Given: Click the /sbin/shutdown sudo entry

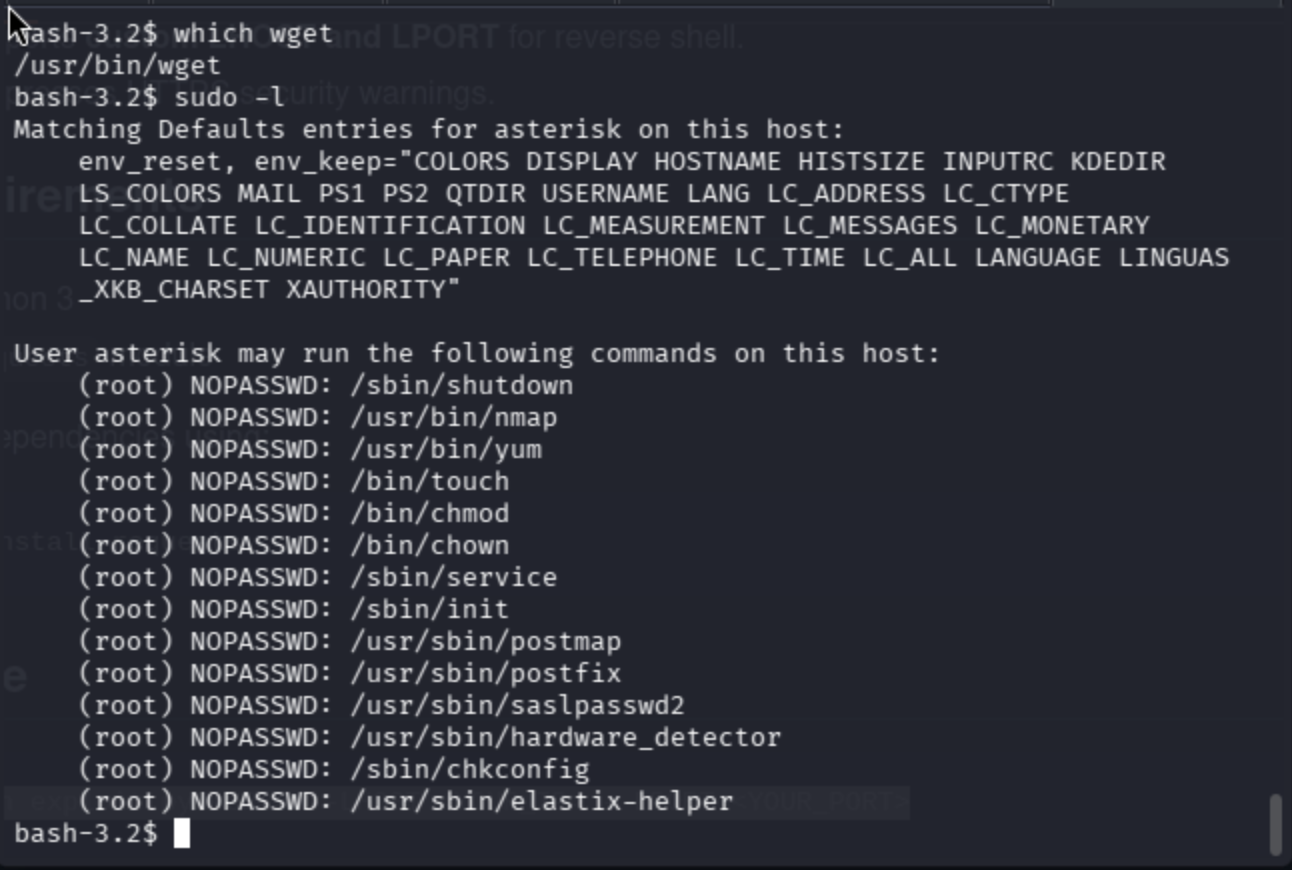Looking at the screenshot, I should click(461, 385).
